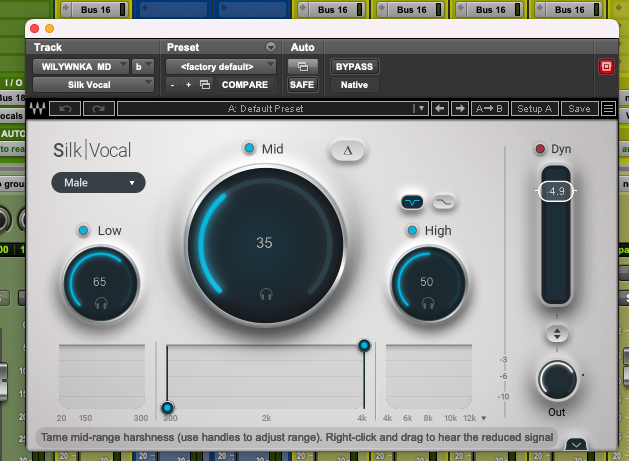This screenshot has height=461, width=629.
Task: Click the I/O label in mixer window
Action: [x=13, y=83]
